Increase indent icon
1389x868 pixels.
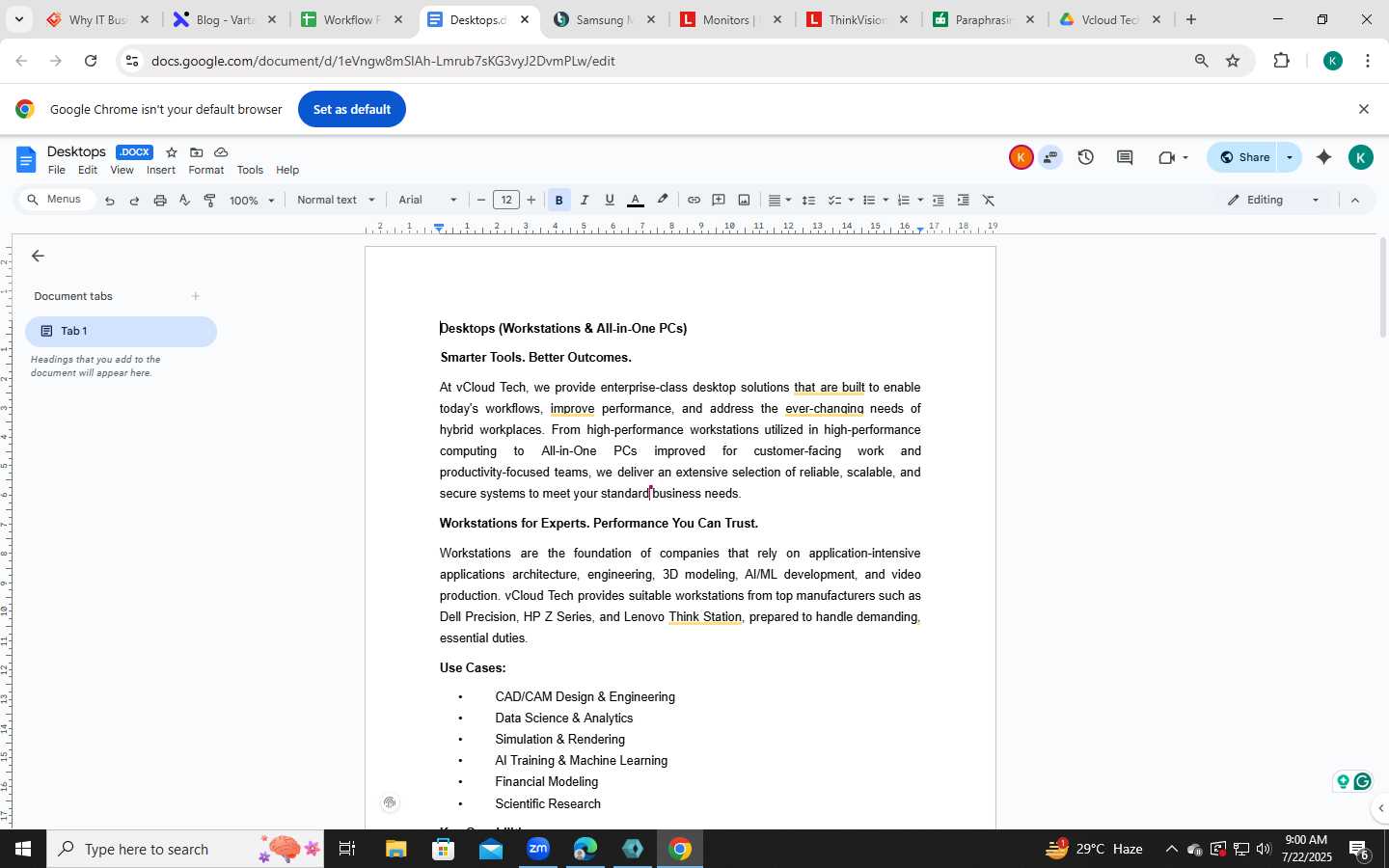click(x=963, y=201)
